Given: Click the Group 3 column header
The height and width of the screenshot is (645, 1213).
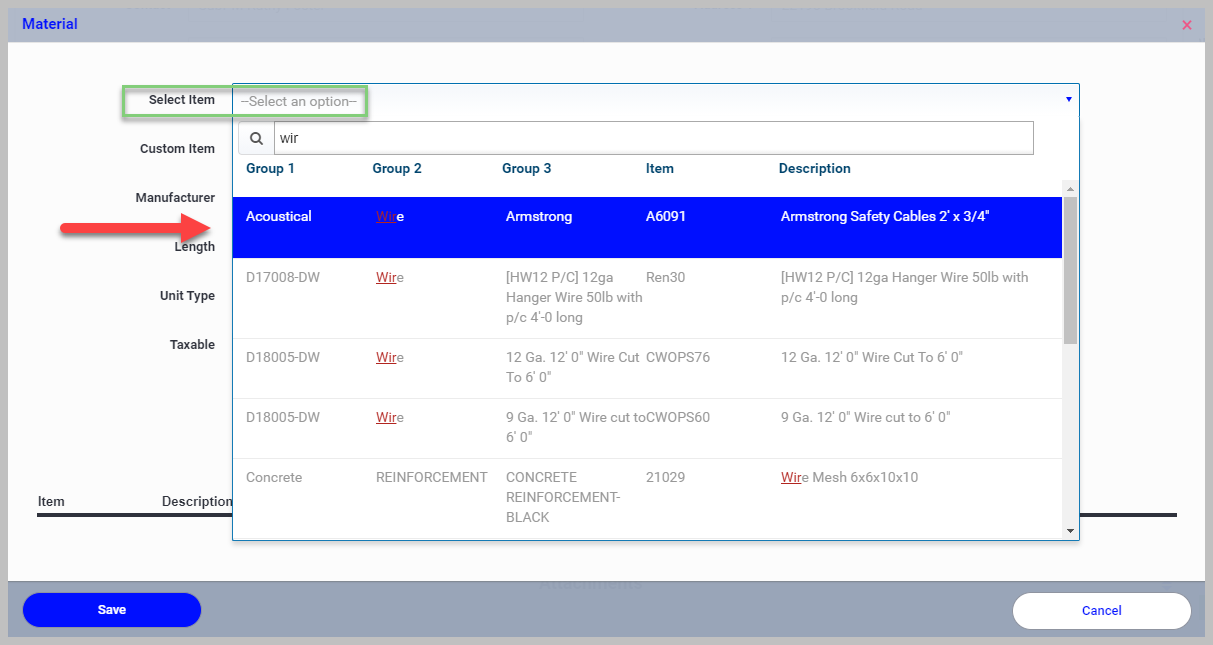Looking at the screenshot, I should tap(527, 168).
